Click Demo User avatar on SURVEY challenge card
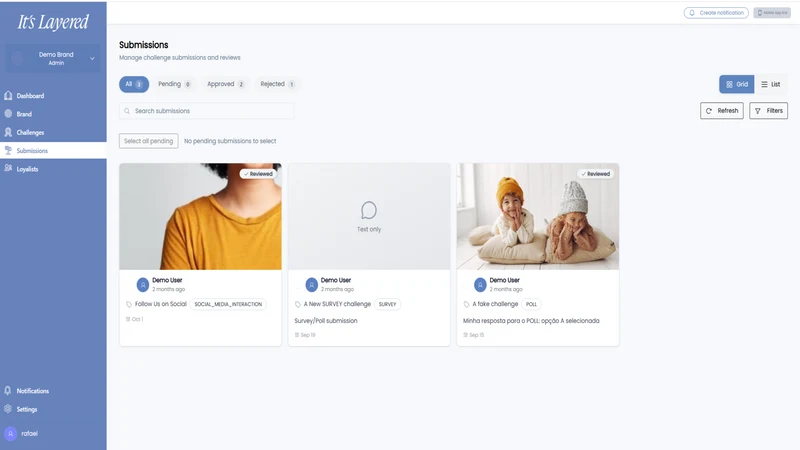This screenshot has width=800, height=450. (x=311, y=285)
